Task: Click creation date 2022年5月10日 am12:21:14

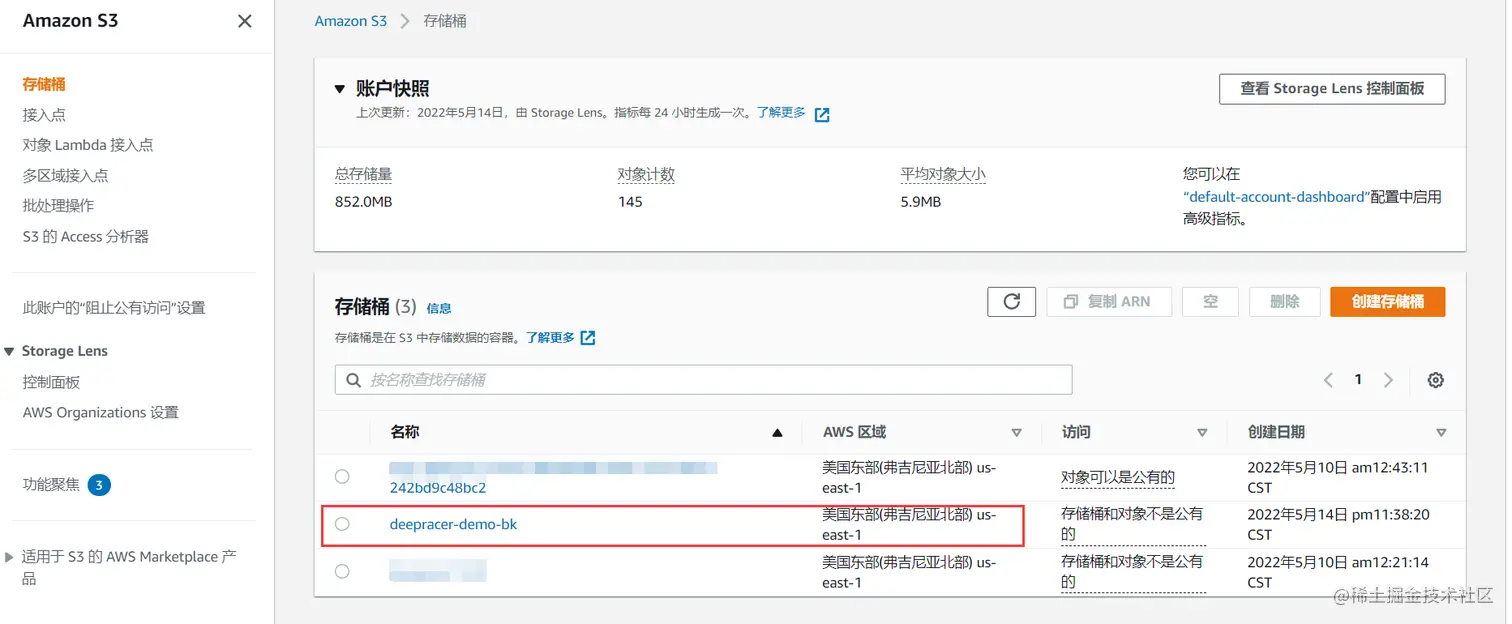Action: click(1337, 572)
